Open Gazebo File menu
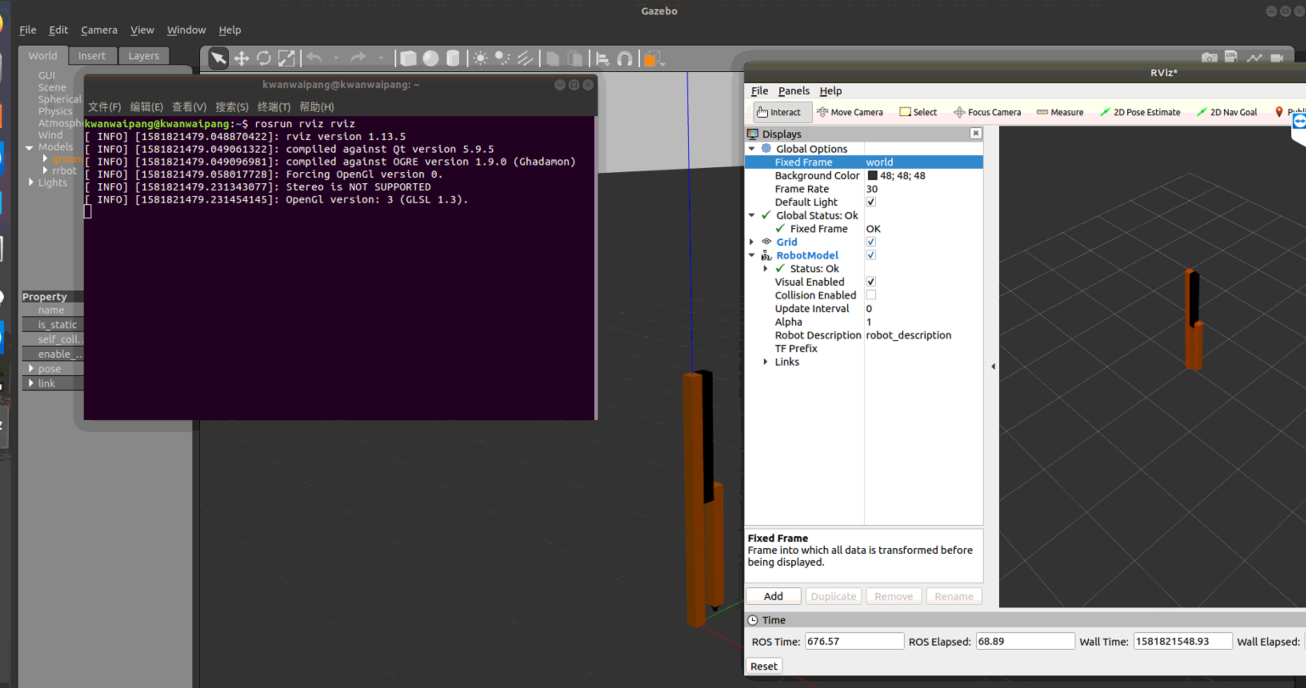Screen dimensions: 1306x688 [x=28, y=30]
